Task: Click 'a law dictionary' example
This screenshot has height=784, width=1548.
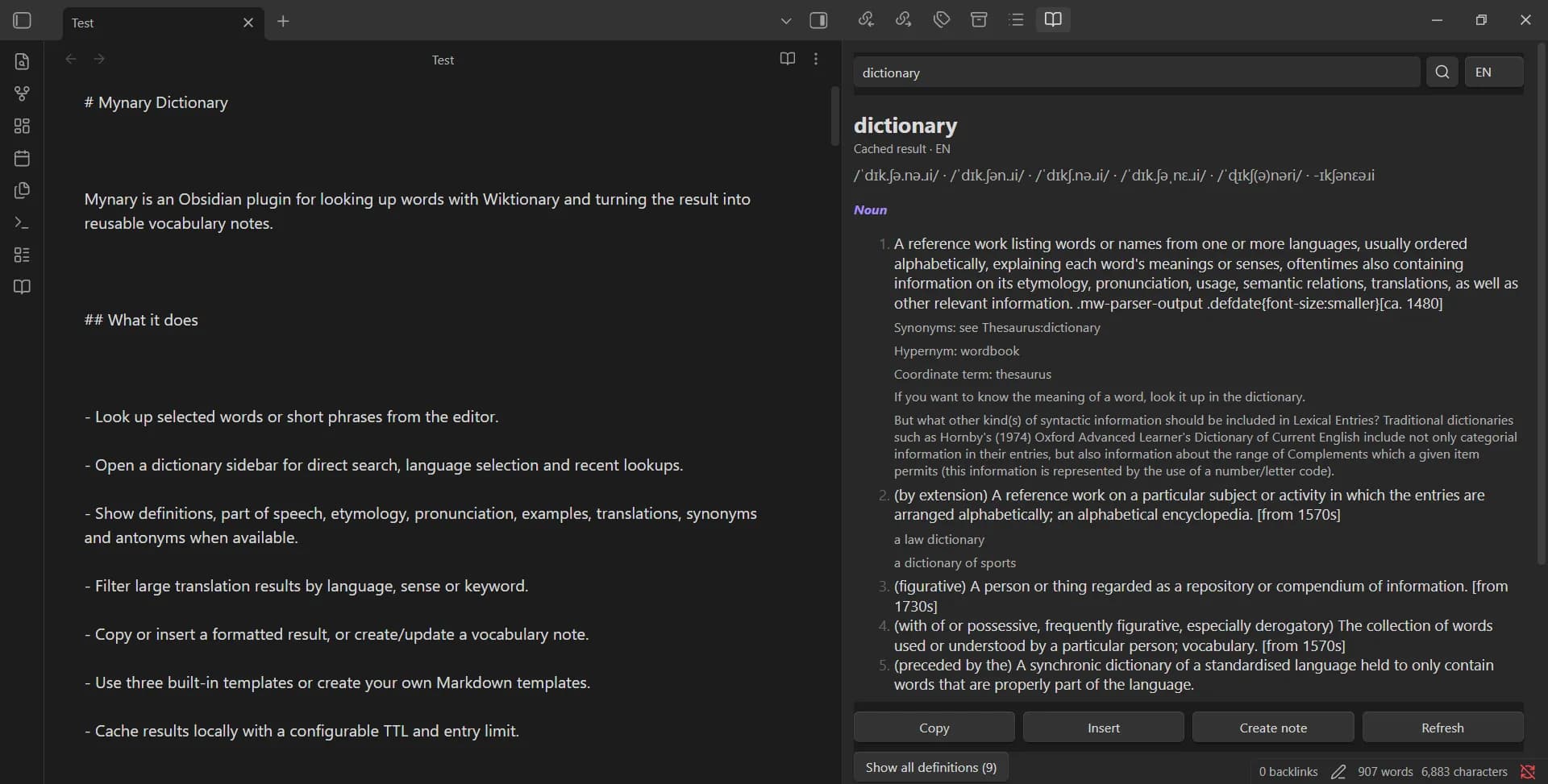Action: [x=939, y=540]
